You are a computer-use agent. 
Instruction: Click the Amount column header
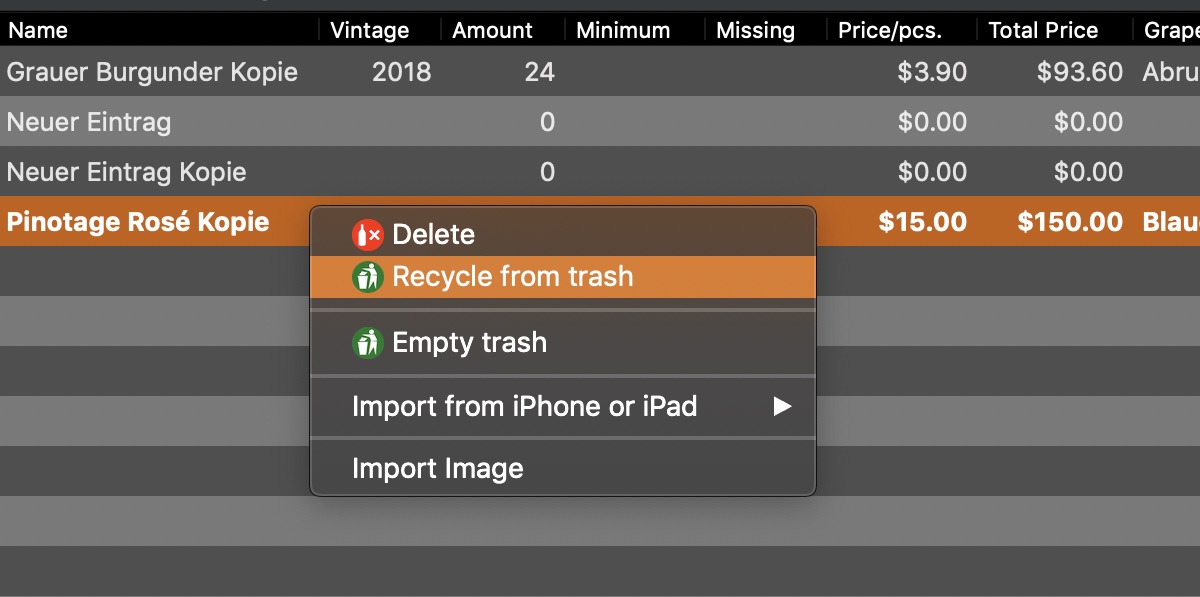click(x=502, y=31)
